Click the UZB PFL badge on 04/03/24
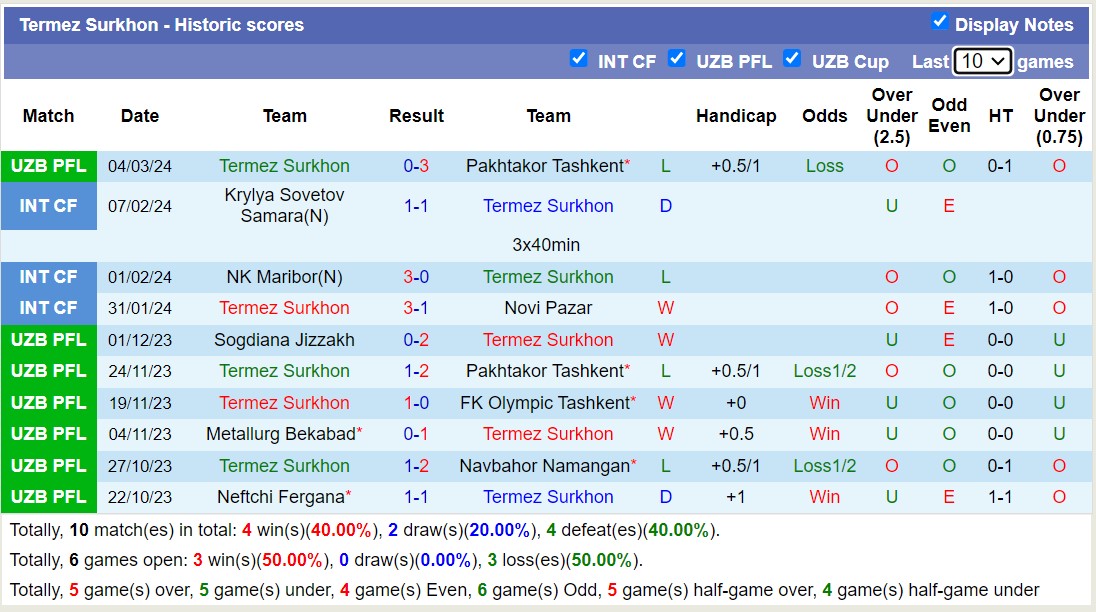 click(x=49, y=166)
